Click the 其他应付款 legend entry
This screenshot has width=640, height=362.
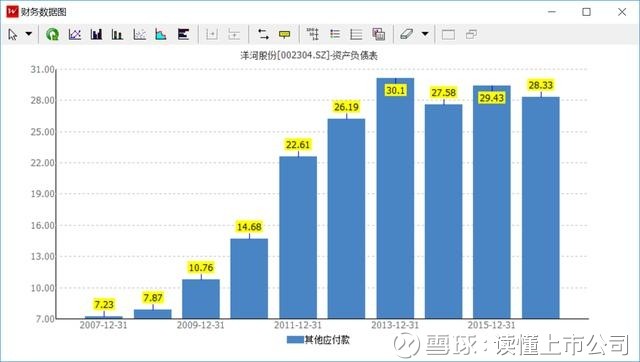point(318,340)
